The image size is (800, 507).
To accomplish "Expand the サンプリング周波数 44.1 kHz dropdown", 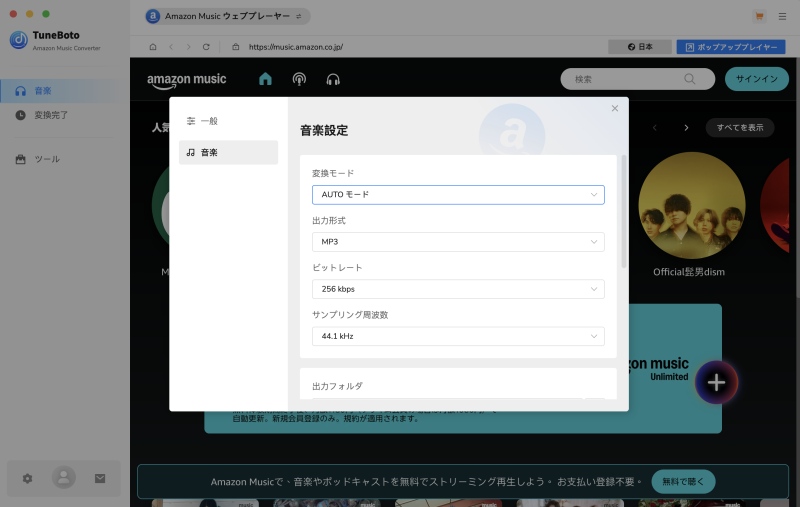I will (458, 336).
